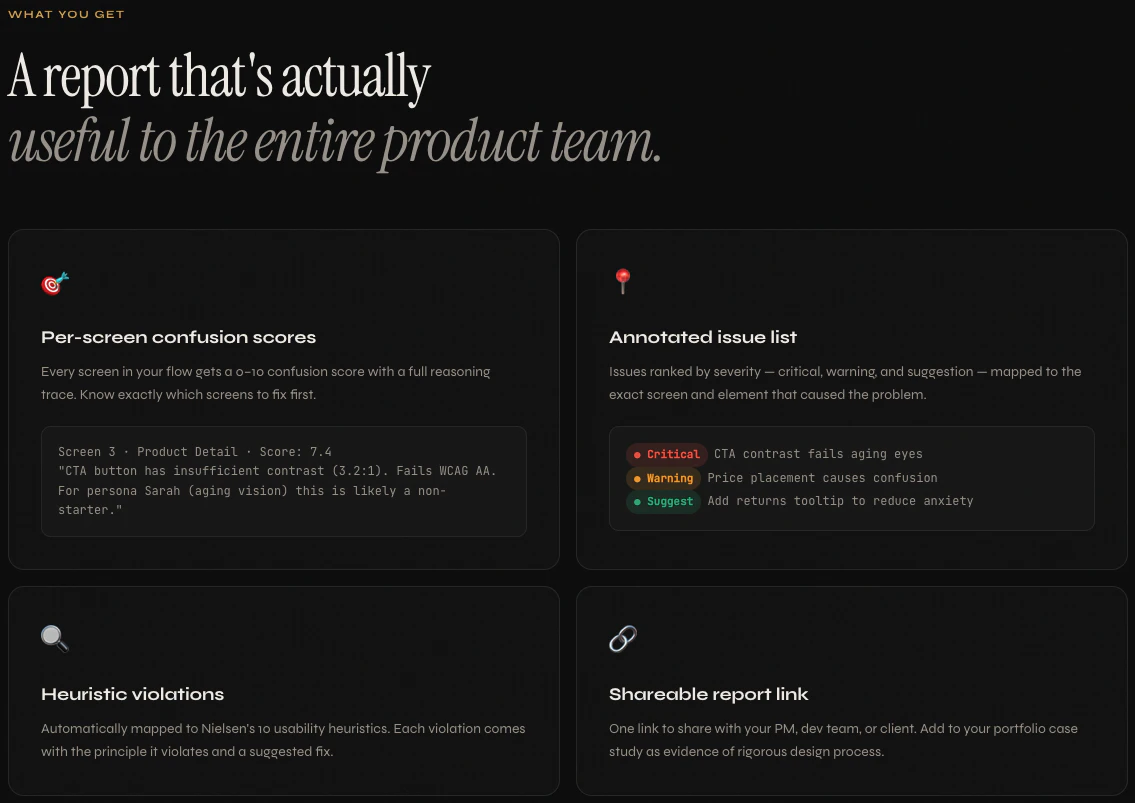Select the Suggest severity badge
Image resolution: width=1135 pixels, height=803 pixels.
pyautogui.click(x=663, y=501)
